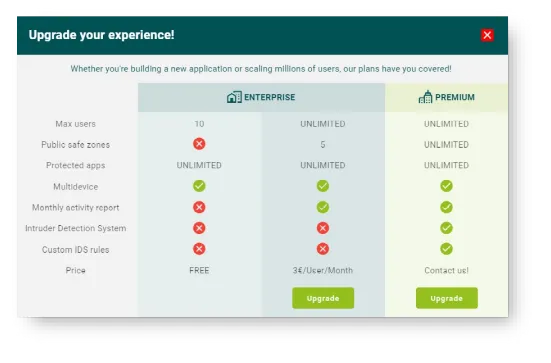Click the "Price" row label
This screenshot has height=363, width=551.
tap(76, 270)
